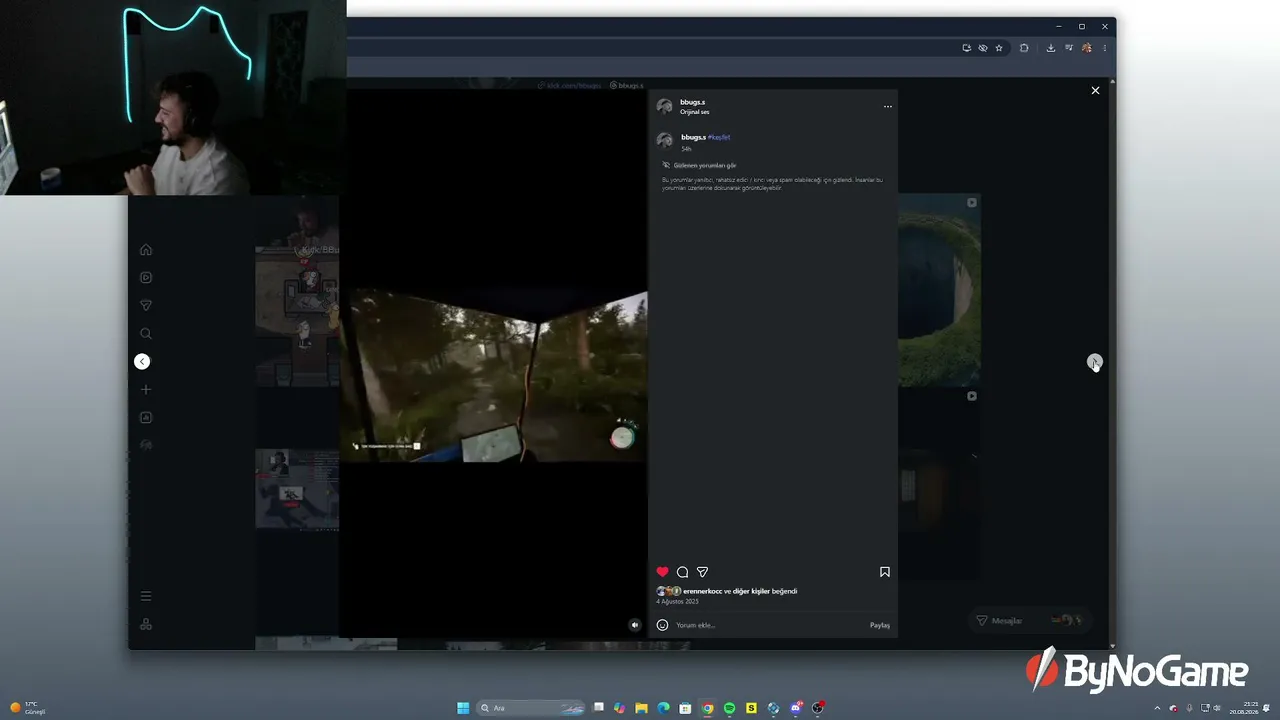Open the sidebar hamburger More menu
Image resolution: width=1280 pixels, height=720 pixels.
(x=146, y=596)
